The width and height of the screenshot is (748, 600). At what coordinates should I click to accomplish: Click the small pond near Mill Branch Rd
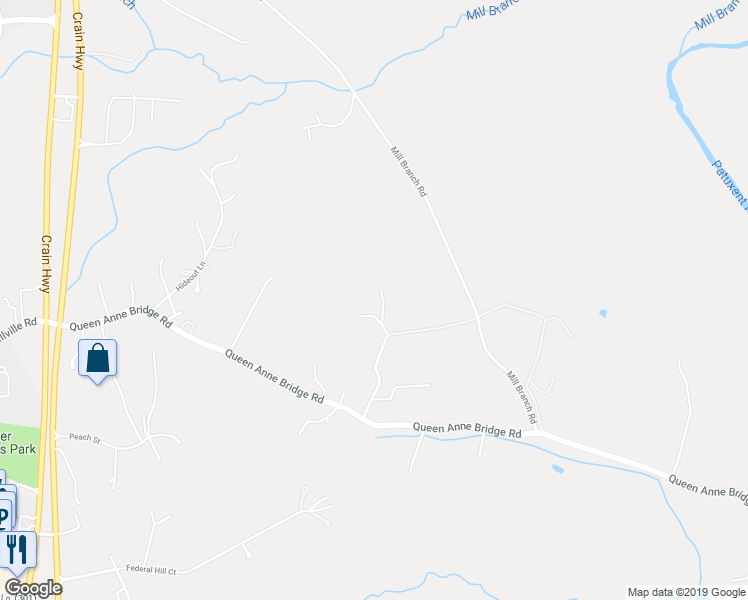point(603,313)
